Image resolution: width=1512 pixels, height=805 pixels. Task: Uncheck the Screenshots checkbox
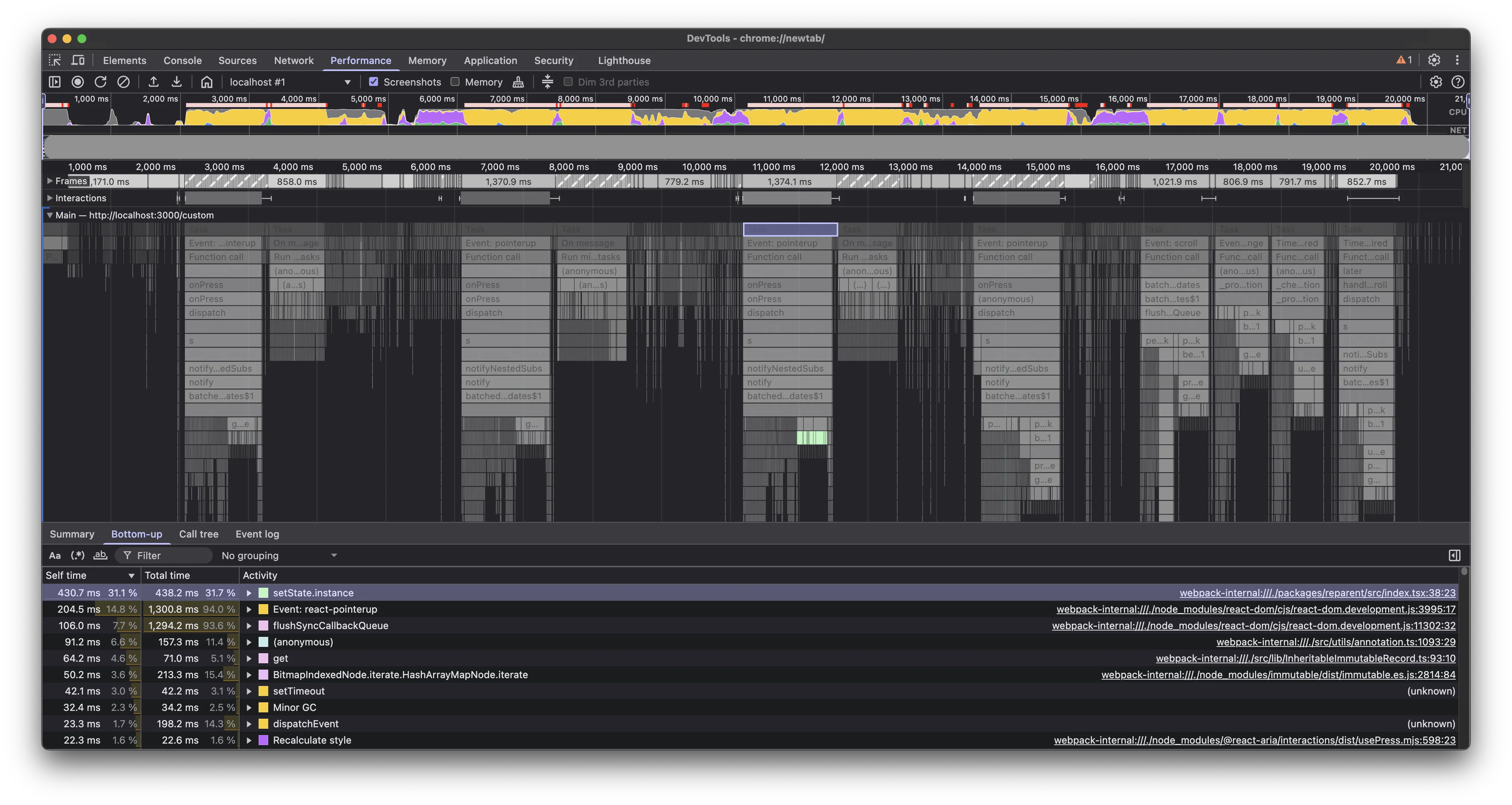373,82
